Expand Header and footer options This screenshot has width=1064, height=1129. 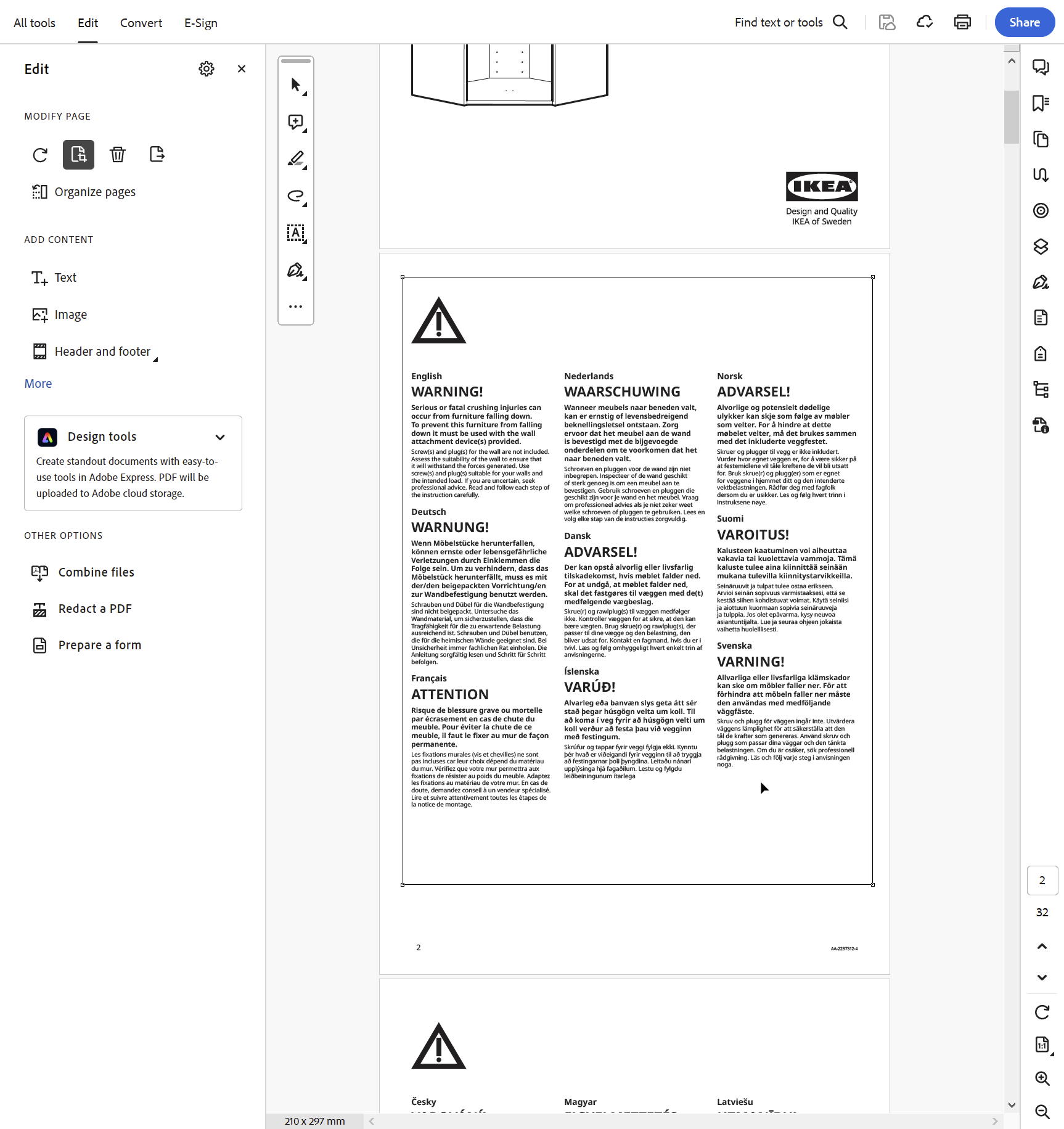[155, 358]
